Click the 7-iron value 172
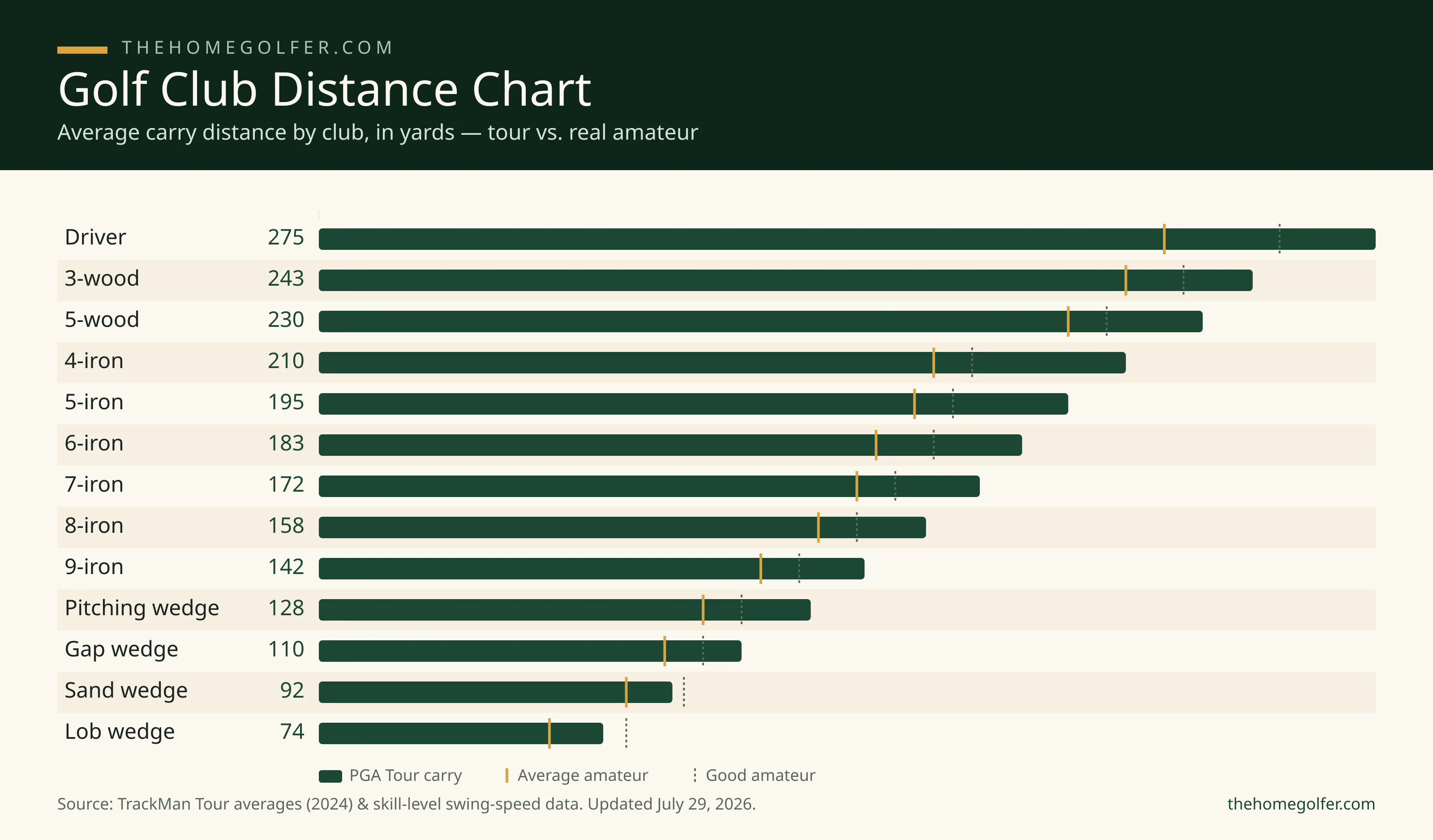Image resolution: width=1433 pixels, height=840 pixels. (286, 484)
